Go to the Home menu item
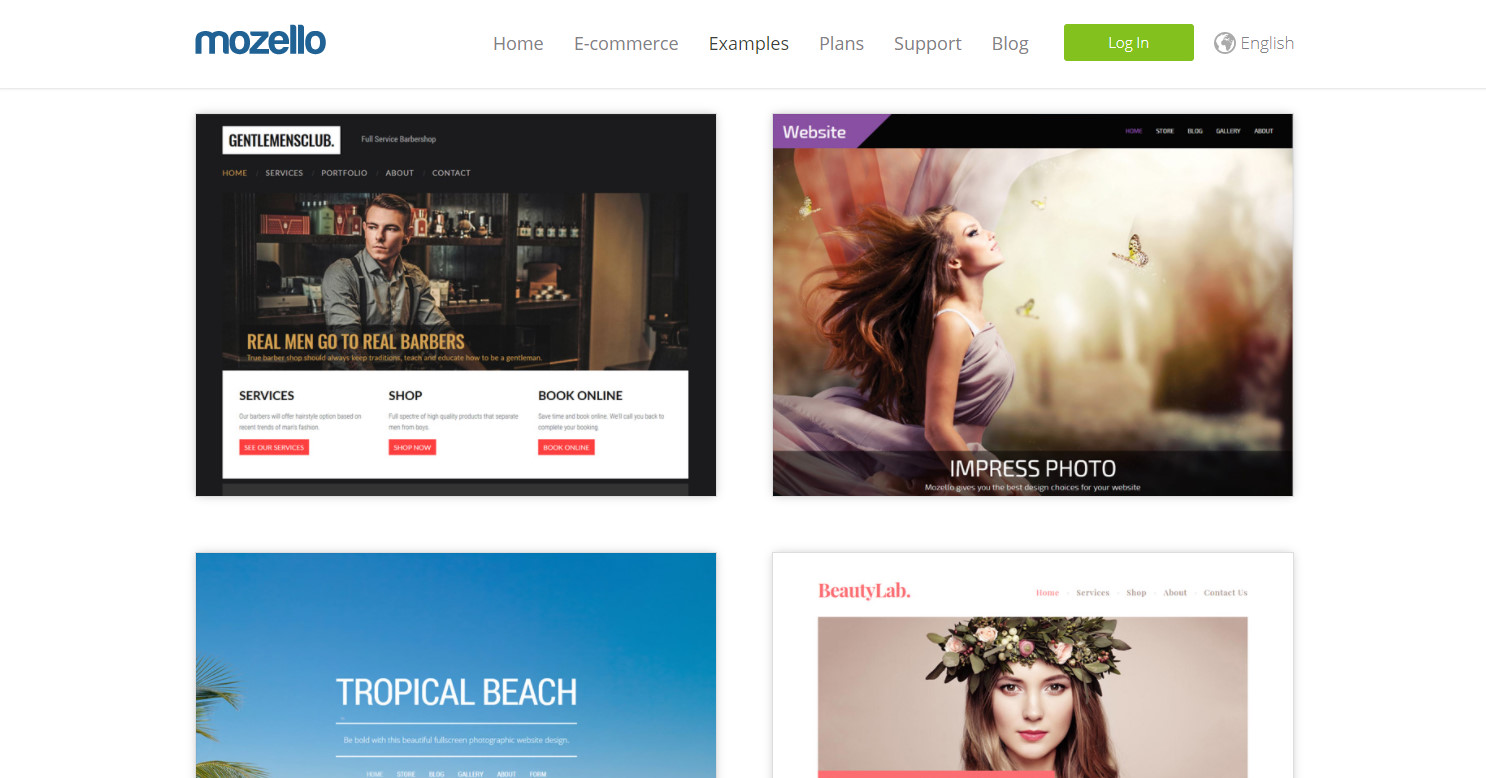This screenshot has width=1486, height=778. (x=518, y=43)
